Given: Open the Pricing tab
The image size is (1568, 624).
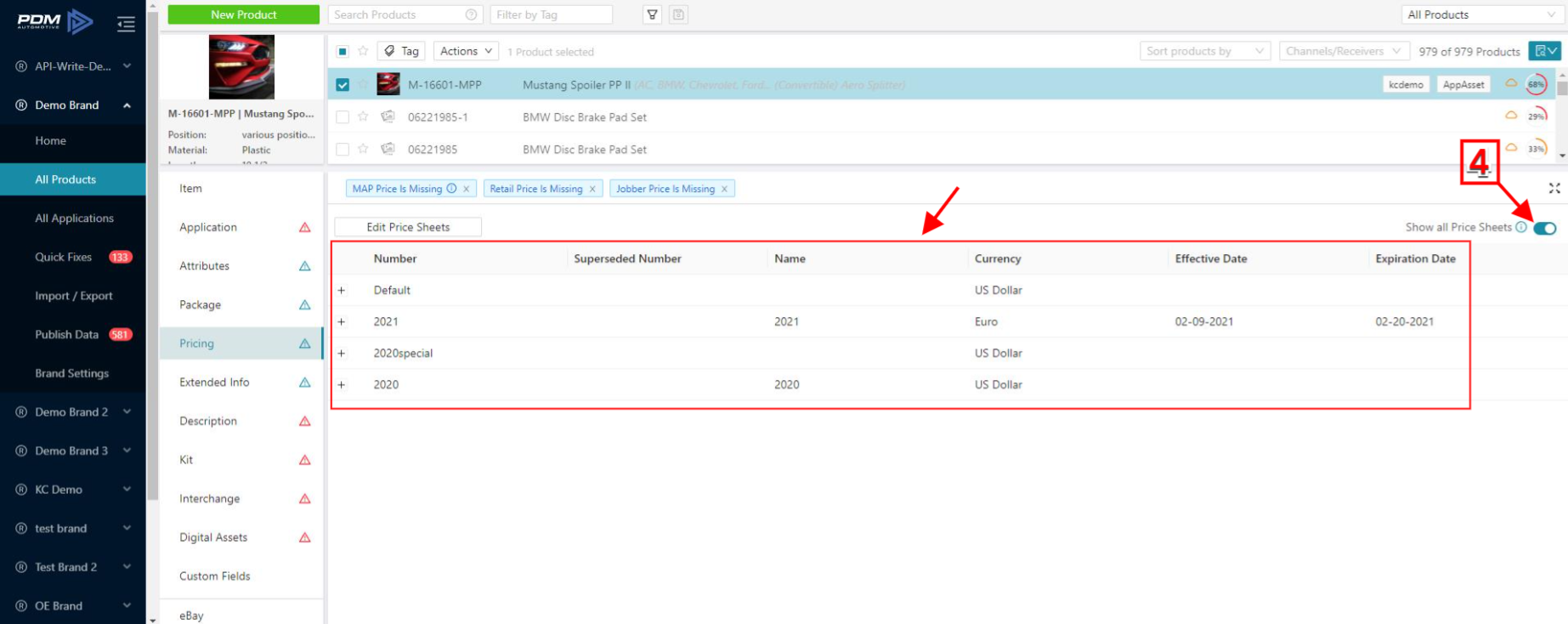Looking at the screenshot, I should click(241, 343).
